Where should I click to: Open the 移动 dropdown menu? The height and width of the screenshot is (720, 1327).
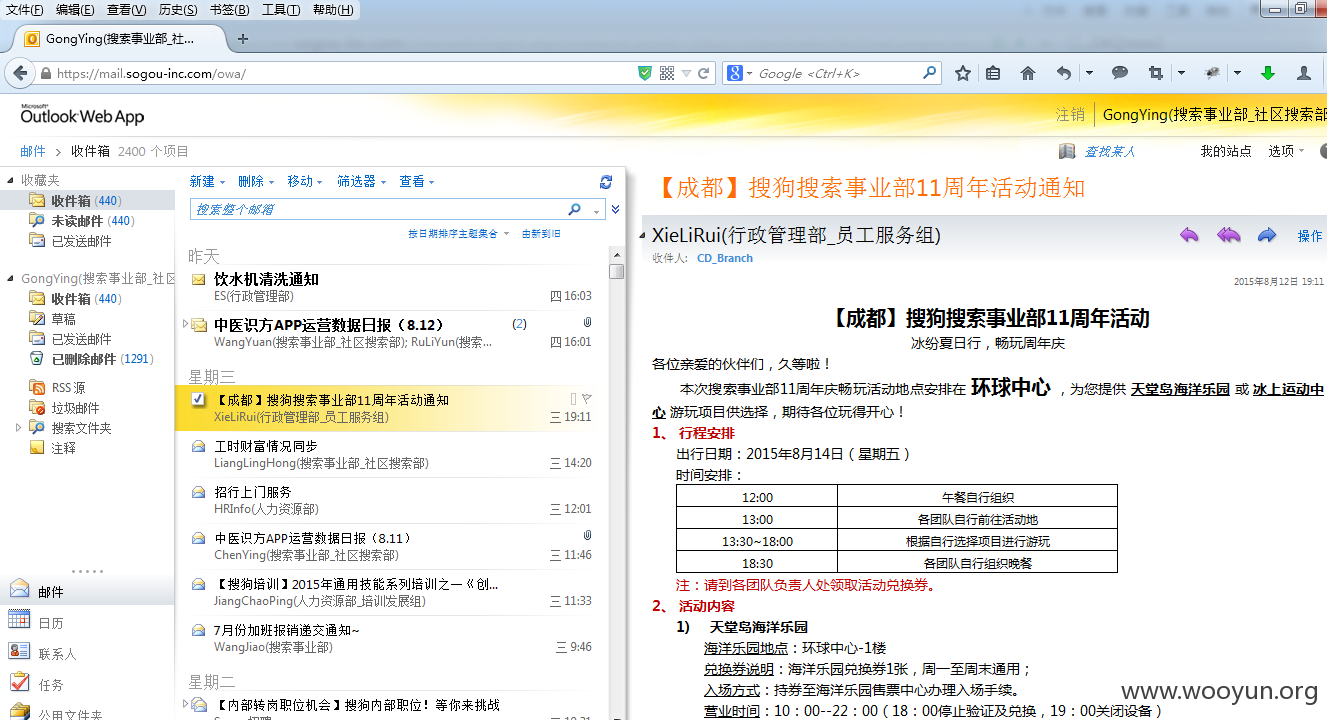305,181
